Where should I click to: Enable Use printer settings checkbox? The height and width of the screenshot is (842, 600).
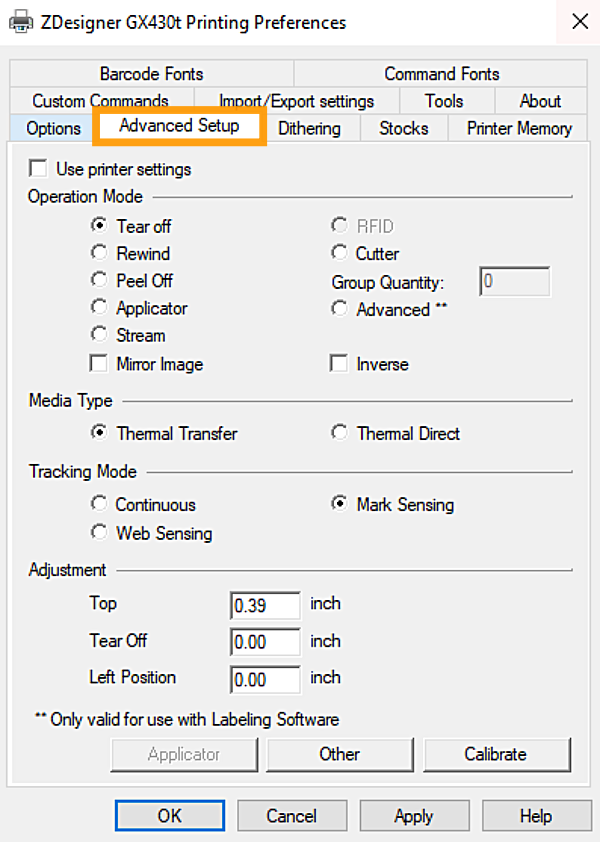[38, 168]
